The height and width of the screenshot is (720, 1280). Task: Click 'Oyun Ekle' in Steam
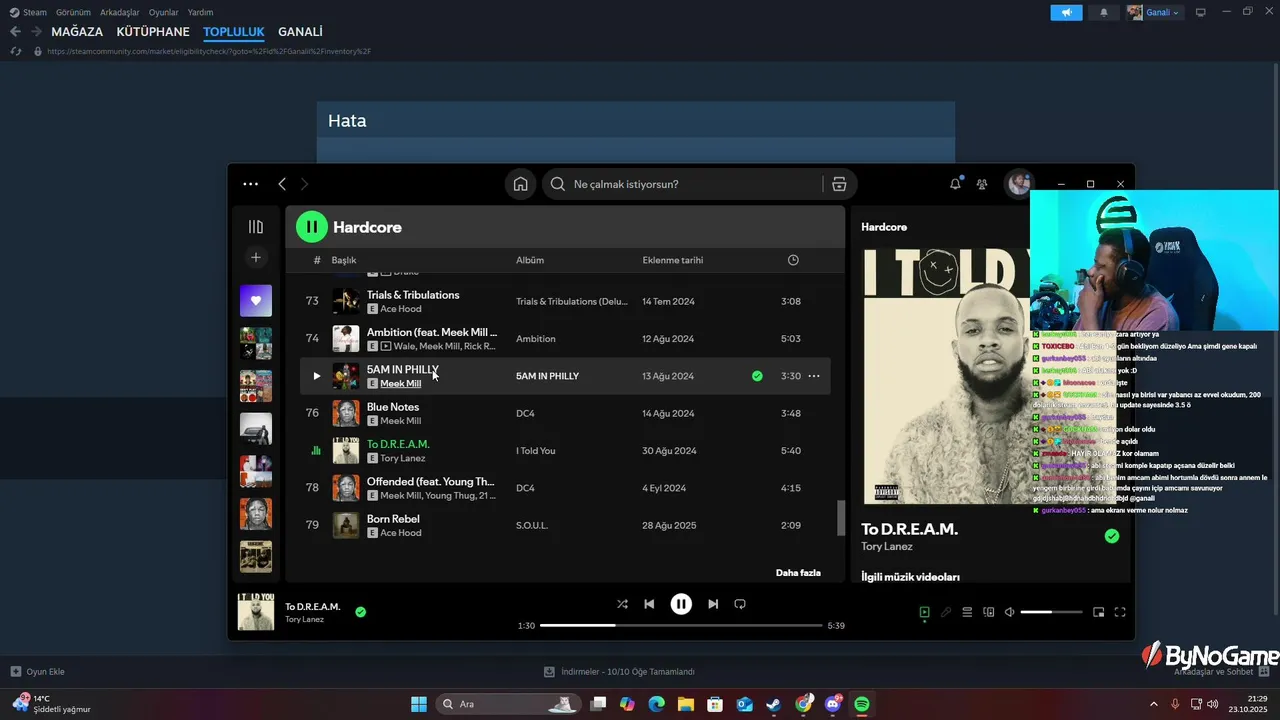(x=38, y=672)
